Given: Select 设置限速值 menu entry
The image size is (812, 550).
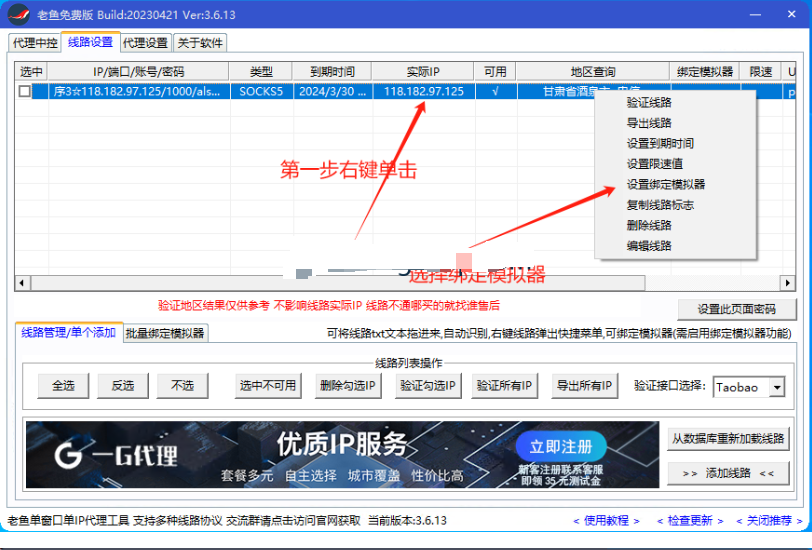Looking at the screenshot, I should click(655, 164).
